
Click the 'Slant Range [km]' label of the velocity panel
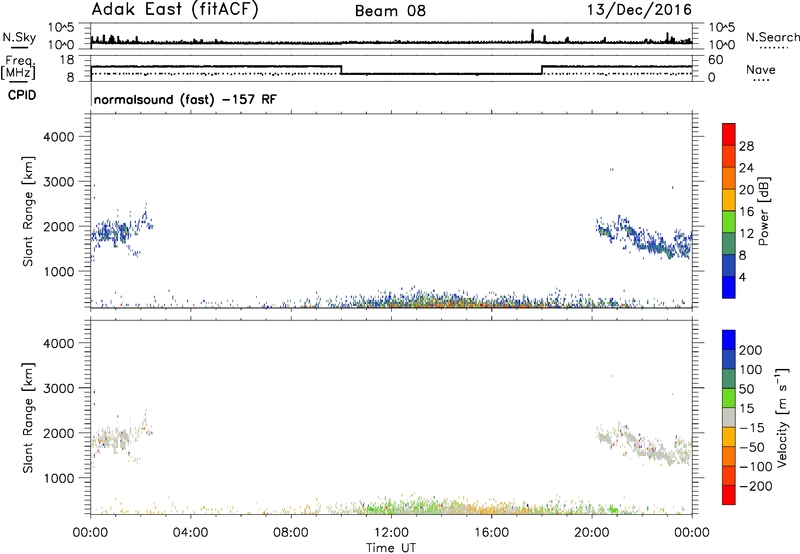tap(28, 417)
